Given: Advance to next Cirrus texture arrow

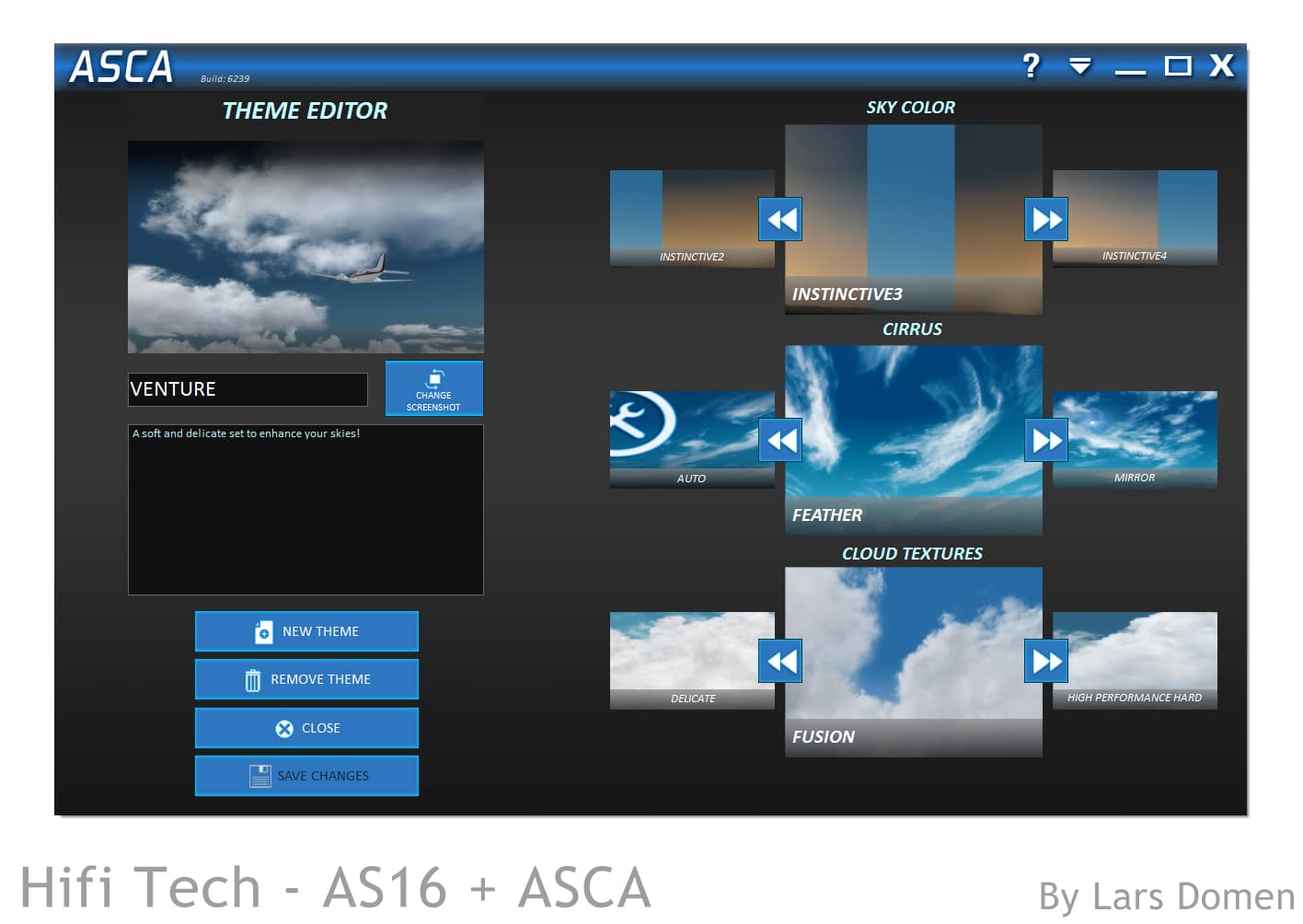Looking at the screenshot, I should [1046, 440].
